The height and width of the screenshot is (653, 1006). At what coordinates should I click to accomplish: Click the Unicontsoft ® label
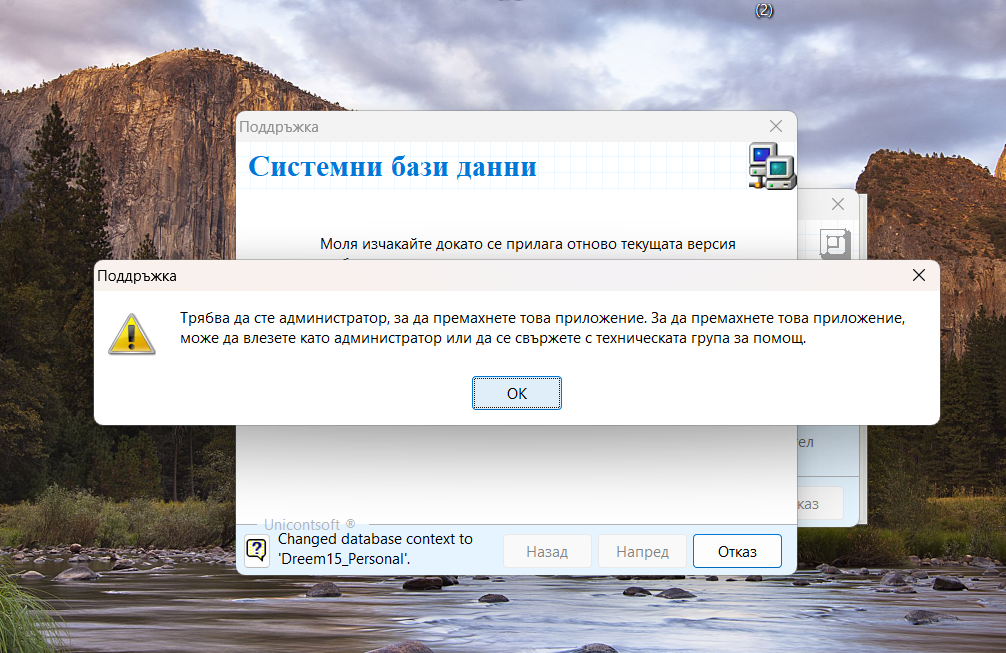(x=309, y=524)
